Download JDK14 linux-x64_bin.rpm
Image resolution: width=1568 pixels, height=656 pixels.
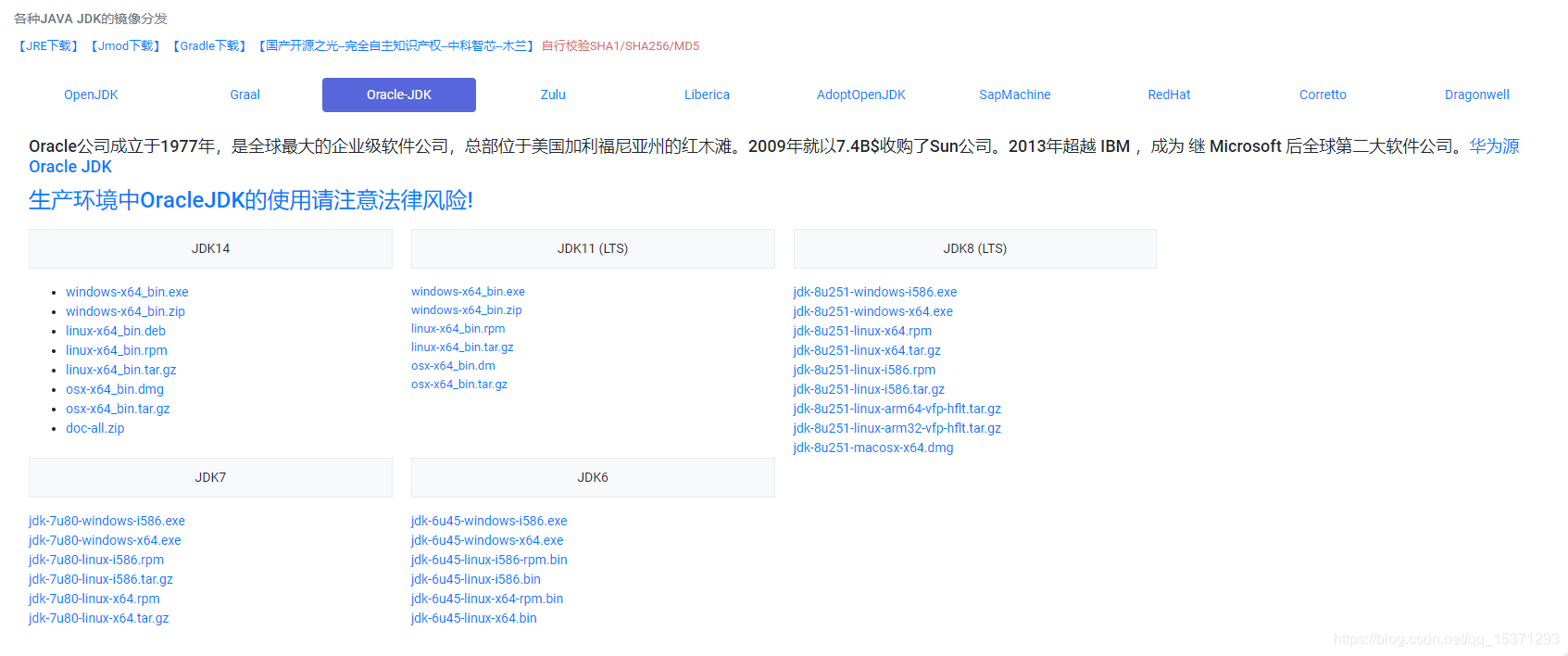tap(117, 350)
